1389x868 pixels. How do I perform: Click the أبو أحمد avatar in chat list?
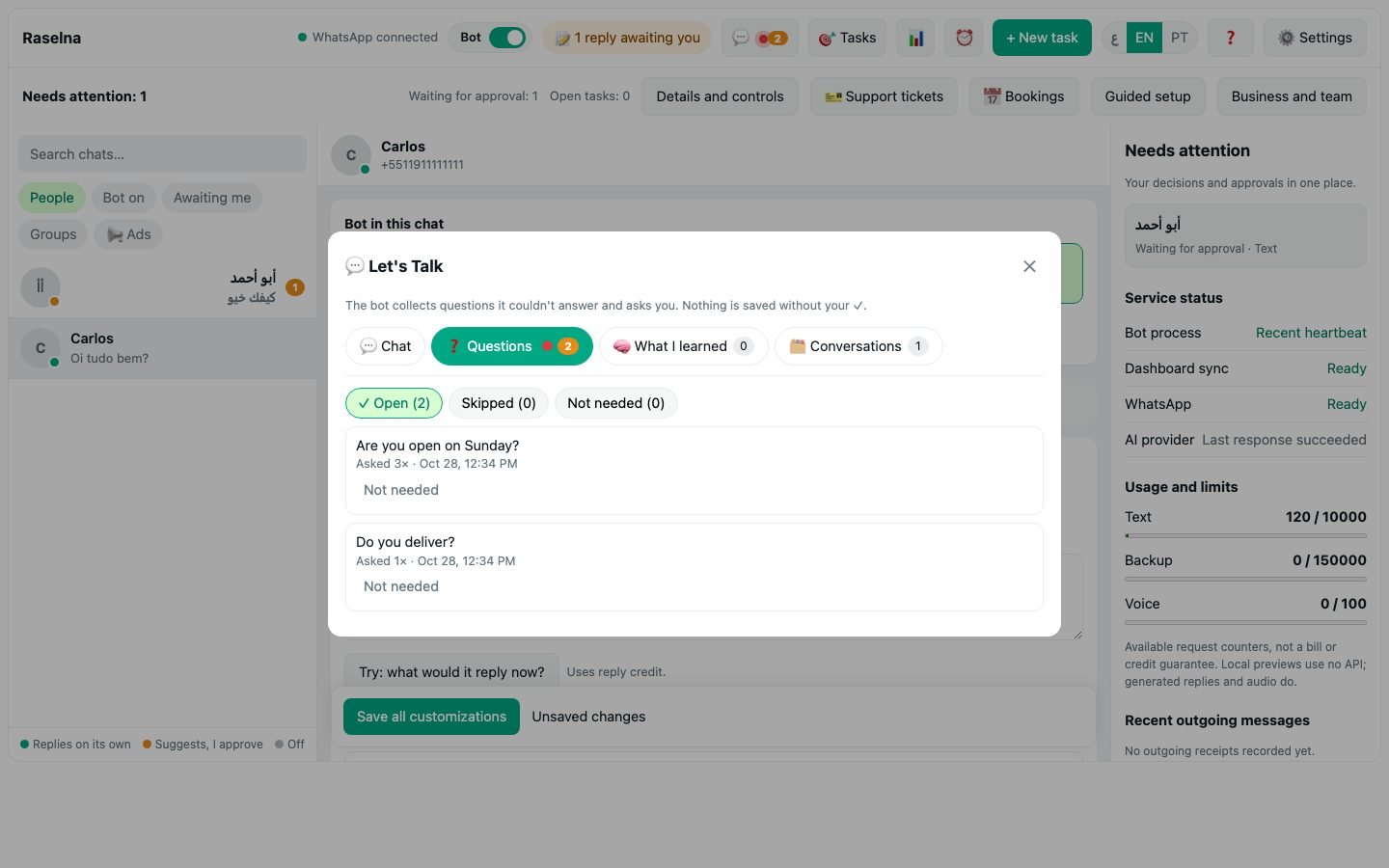pos(41,286)
